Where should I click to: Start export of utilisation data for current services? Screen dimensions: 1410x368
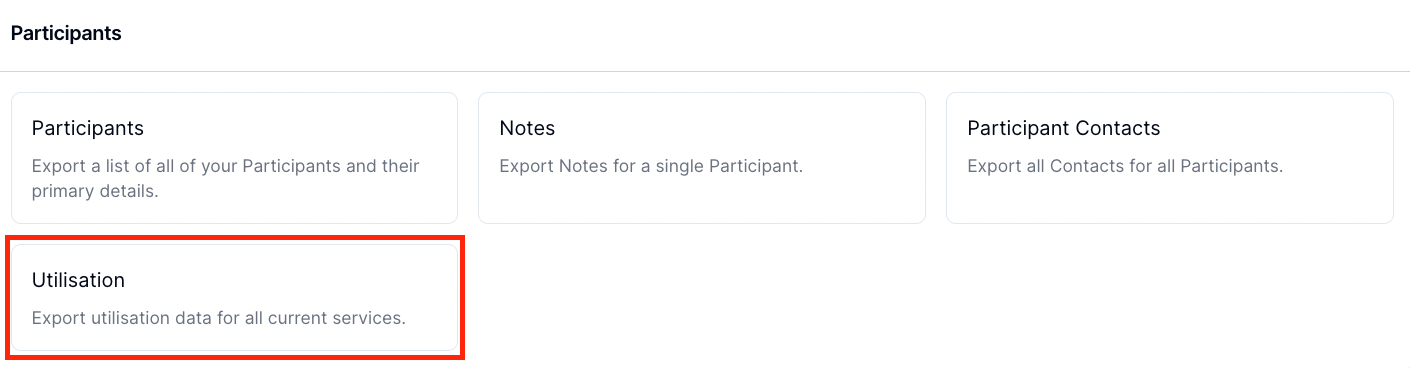(234, 297)
